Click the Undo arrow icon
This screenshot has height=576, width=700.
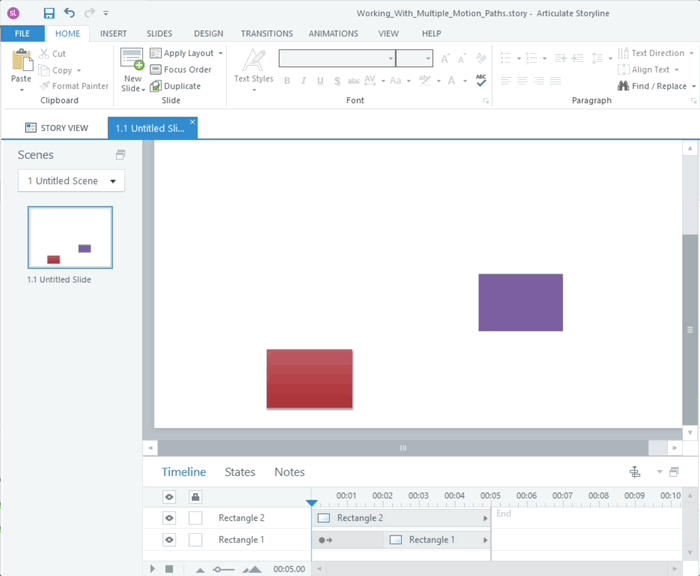(69, 13)
